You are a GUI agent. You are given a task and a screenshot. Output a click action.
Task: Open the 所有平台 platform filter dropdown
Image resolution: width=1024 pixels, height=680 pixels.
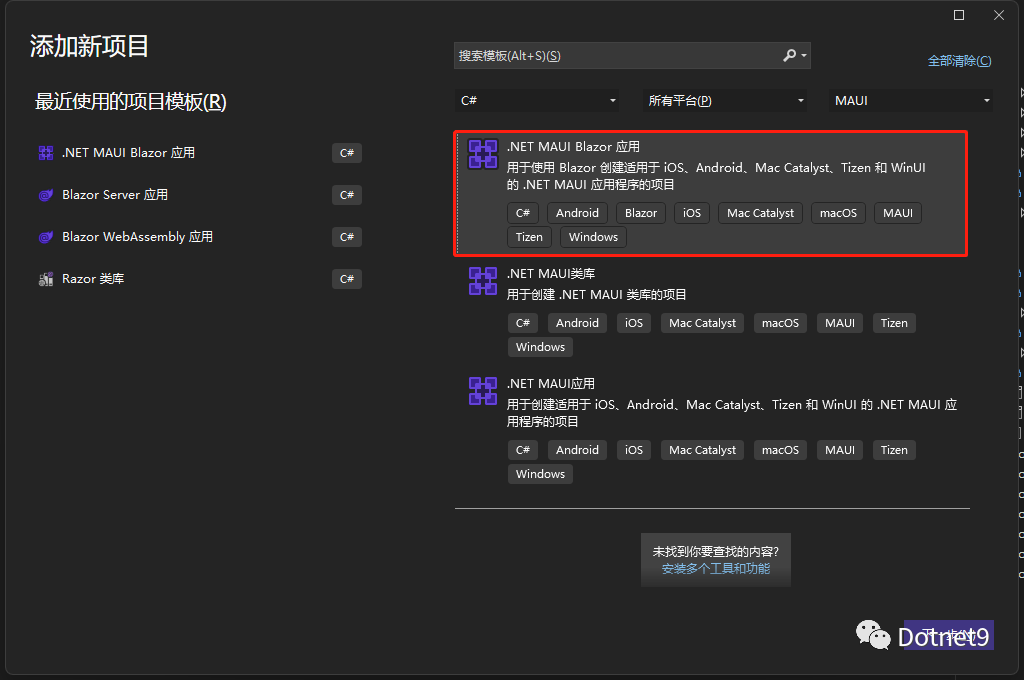tap(724, 101)
